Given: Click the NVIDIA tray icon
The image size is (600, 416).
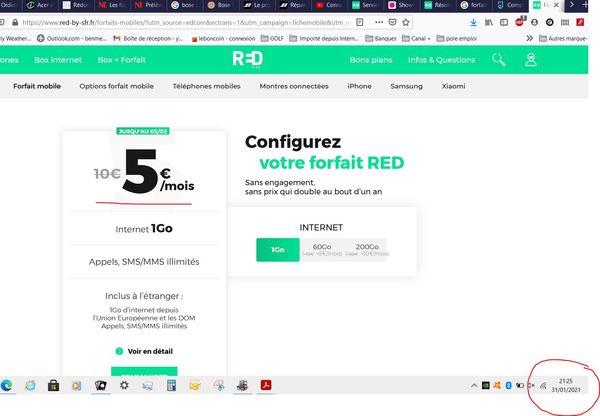Looking at the screenshot, I should [x=485, y=385].
